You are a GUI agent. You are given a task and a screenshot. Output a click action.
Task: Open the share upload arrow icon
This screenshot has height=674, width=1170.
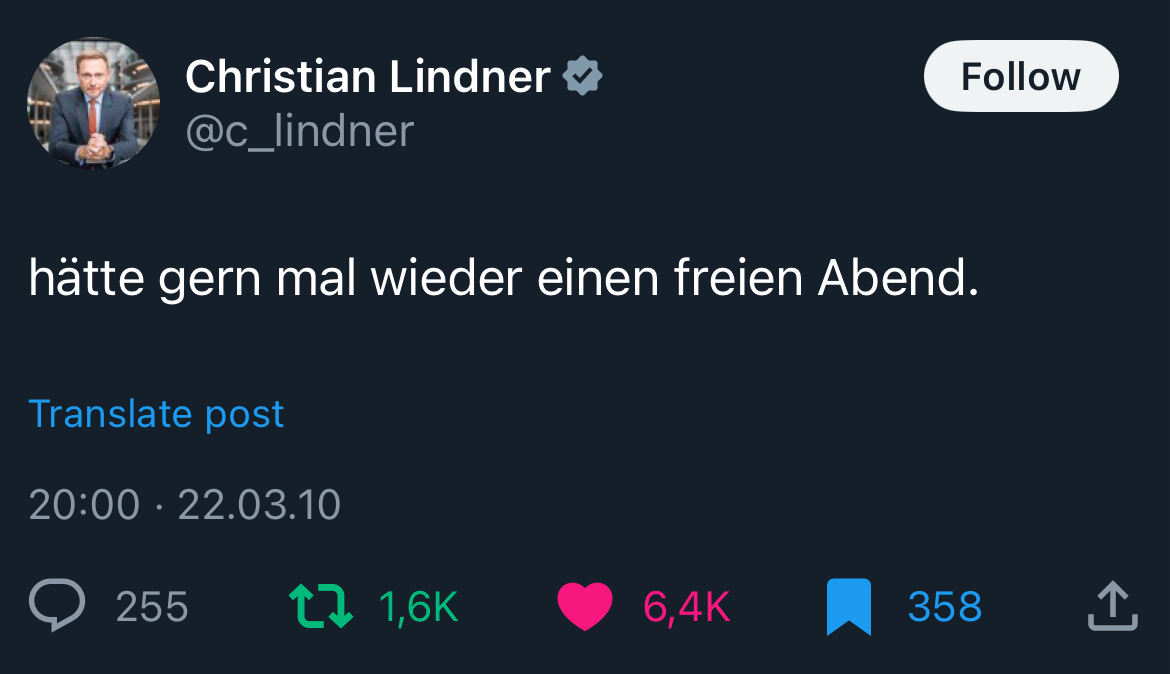pos(1112,606)
